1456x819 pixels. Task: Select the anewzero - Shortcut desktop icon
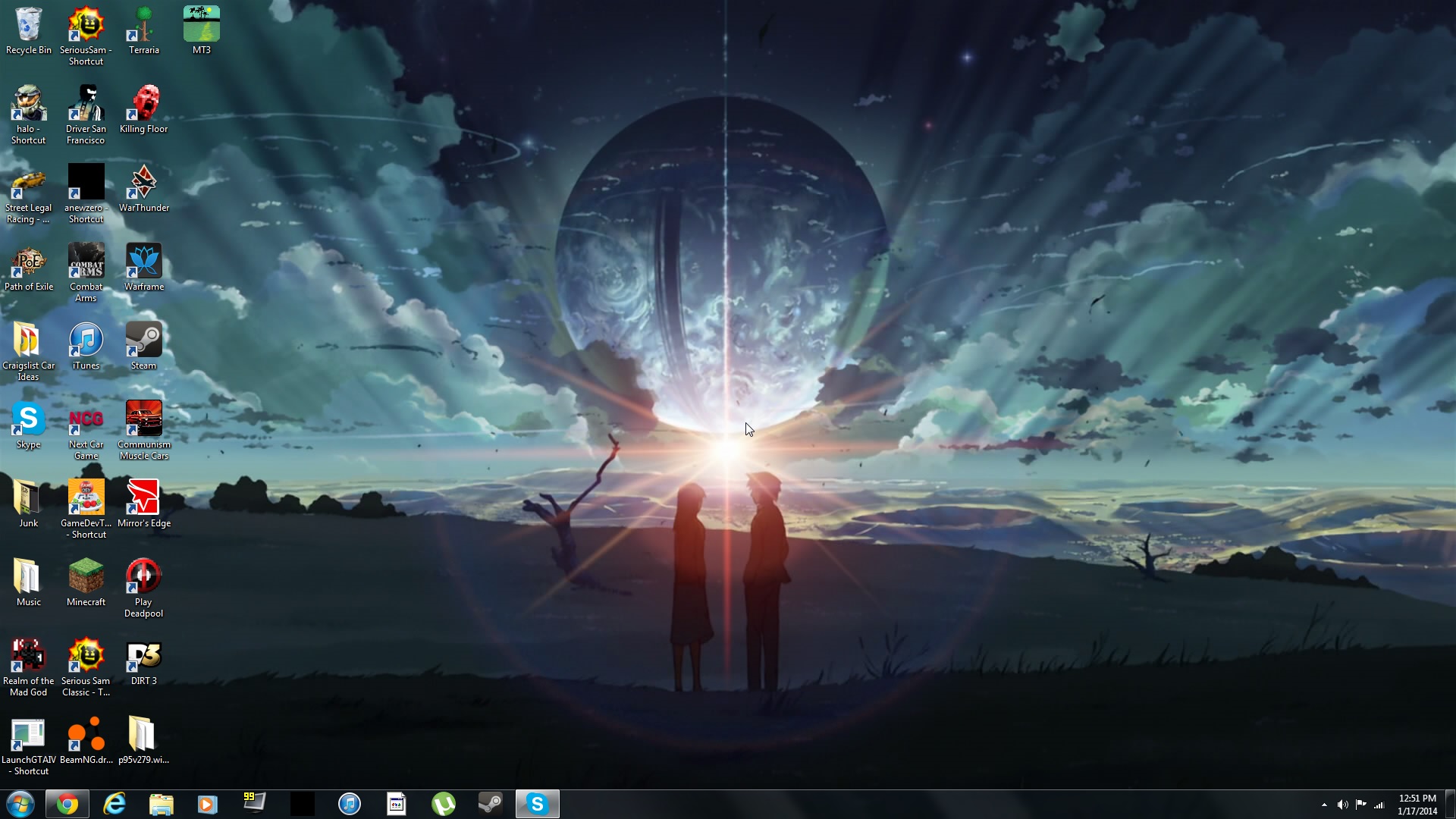(x=86, y=194)
